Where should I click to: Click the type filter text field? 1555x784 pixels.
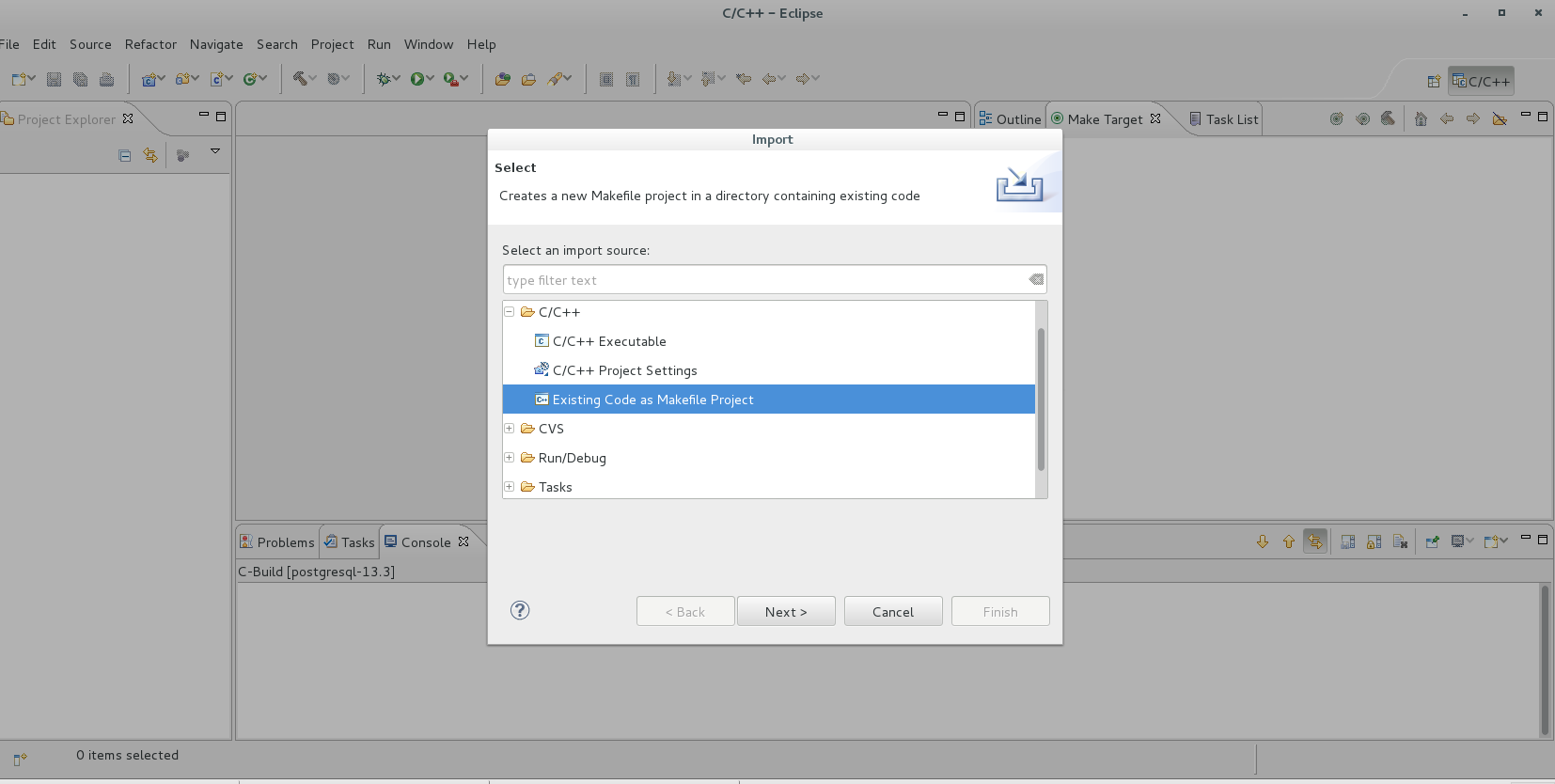pos(763,280)
